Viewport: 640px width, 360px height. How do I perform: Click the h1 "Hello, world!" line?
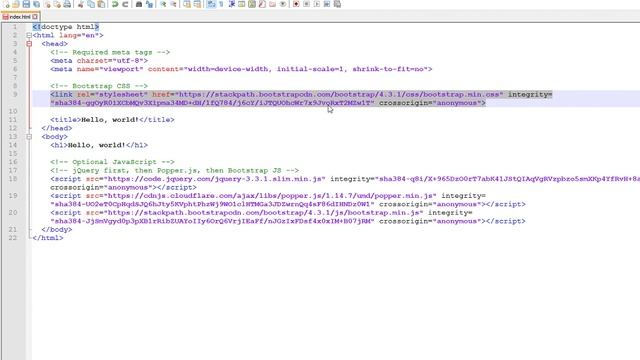99,145
